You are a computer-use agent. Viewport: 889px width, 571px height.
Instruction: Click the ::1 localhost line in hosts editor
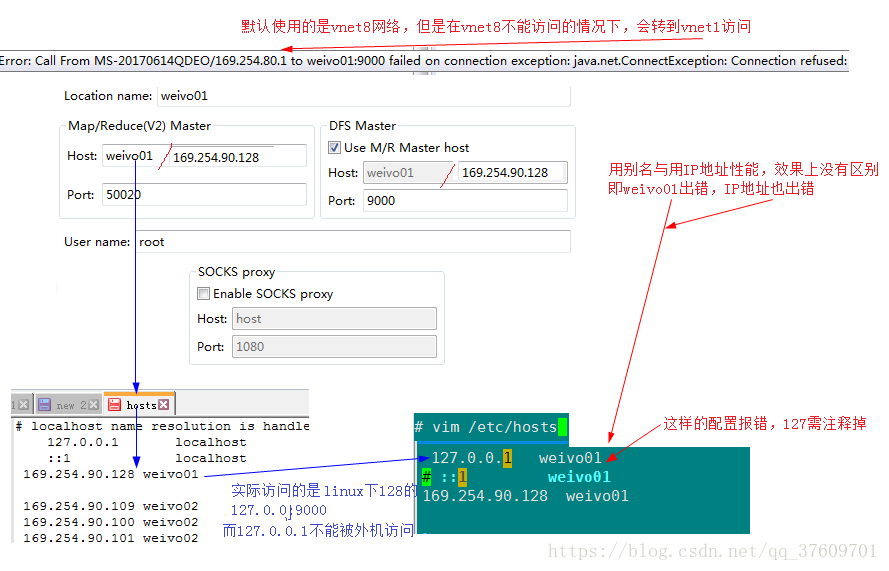click(x=147, y=458)
